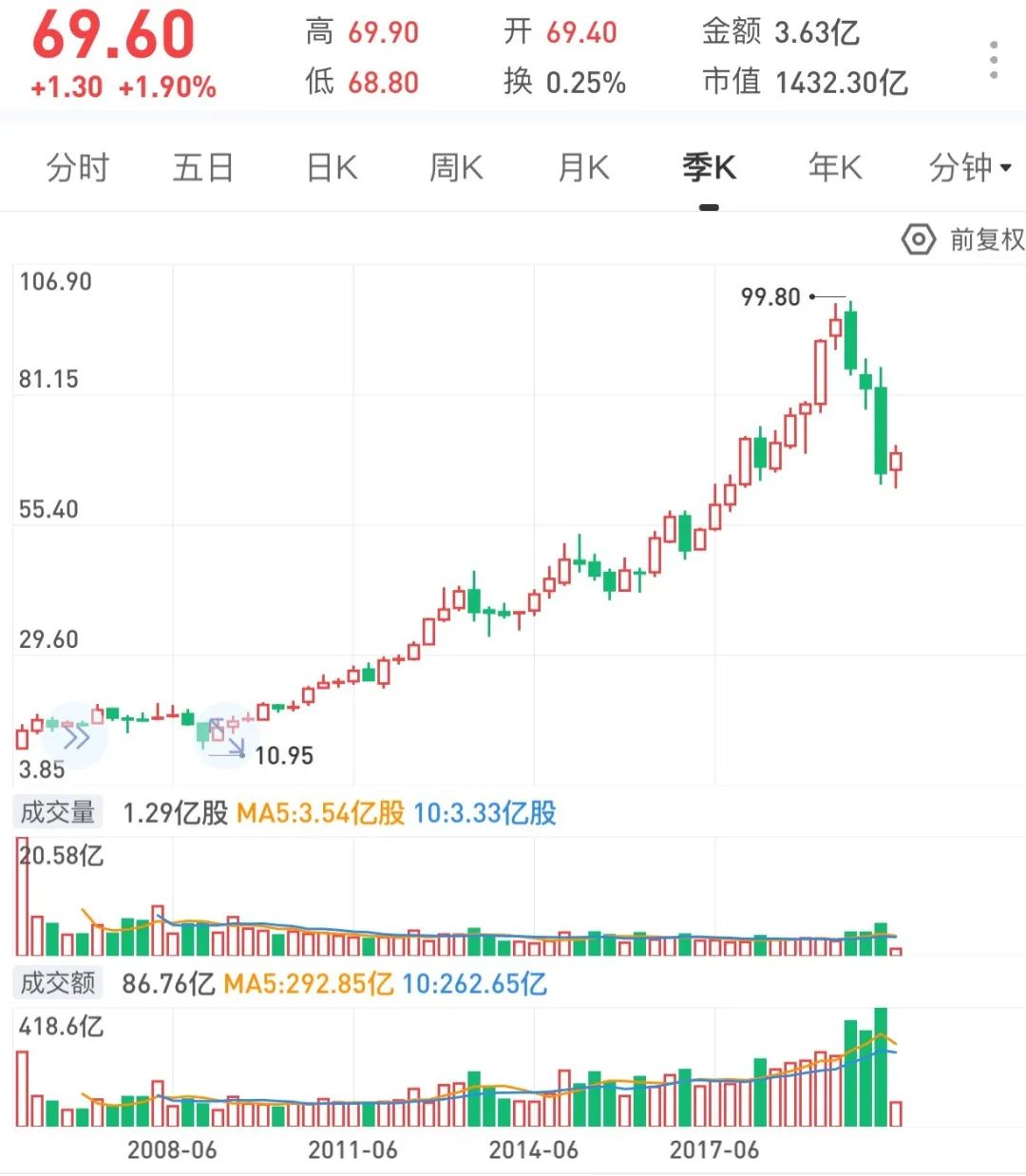
Task: Click the 成交额 turnover panel label
Action: [57, 983]
